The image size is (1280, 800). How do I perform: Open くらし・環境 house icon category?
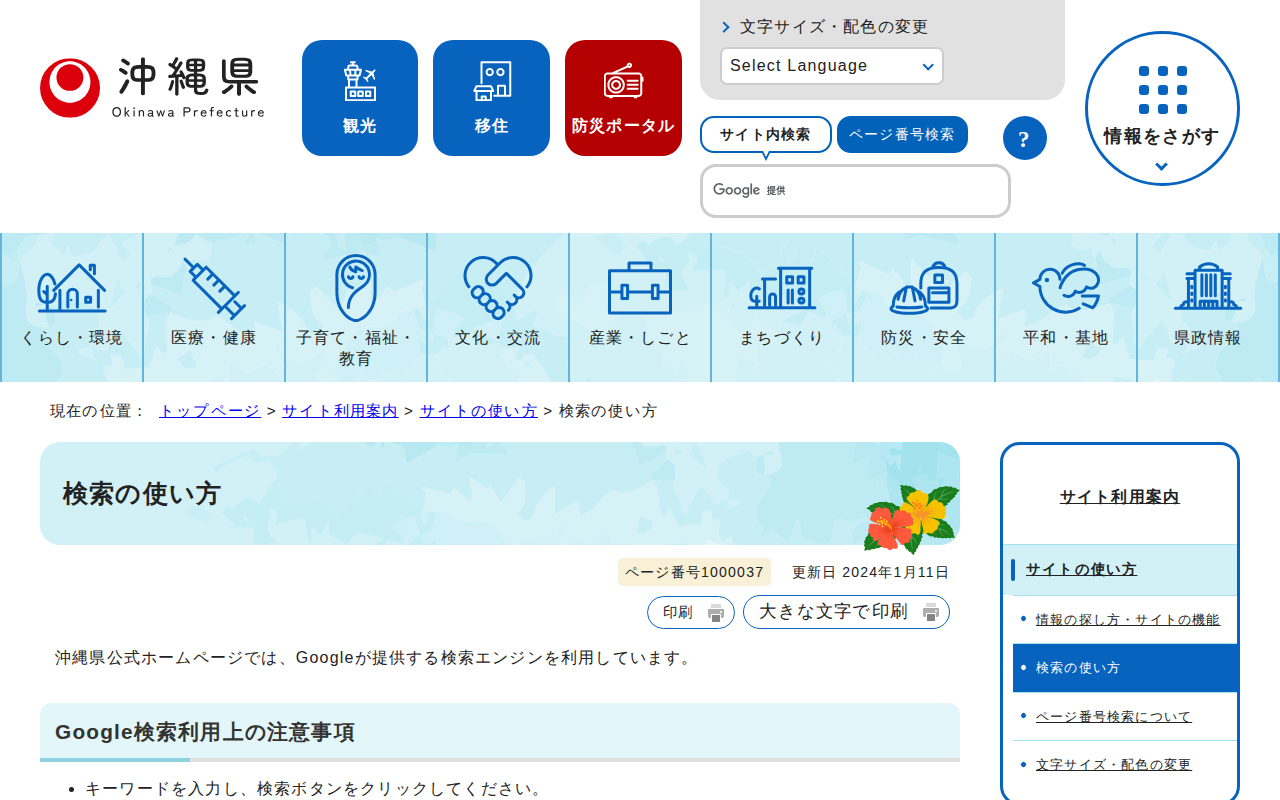pyautogui.click(x=72, y=308)
